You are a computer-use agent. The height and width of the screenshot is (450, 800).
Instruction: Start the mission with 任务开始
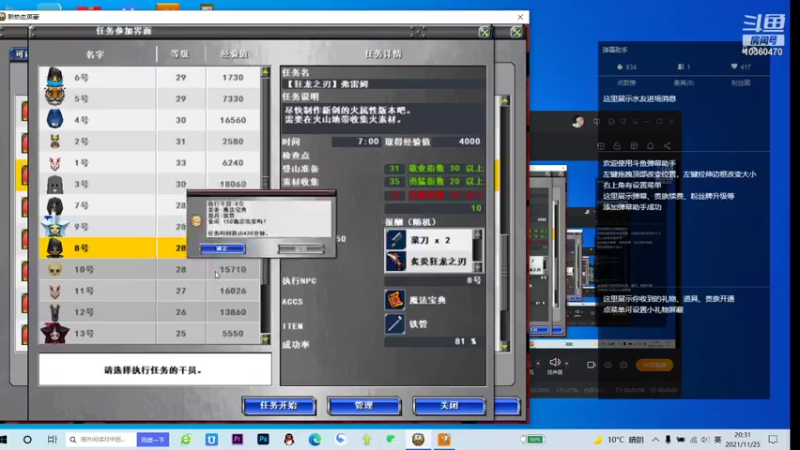point(279,406)
